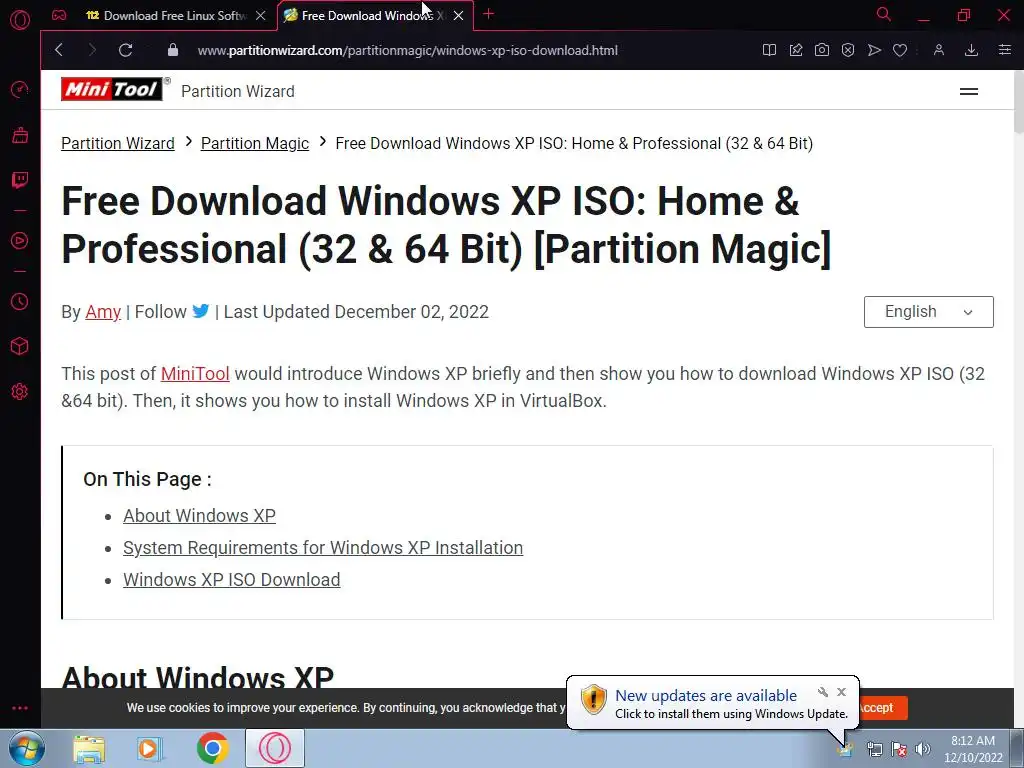Open the profile account icon

[x=938, y=50]
